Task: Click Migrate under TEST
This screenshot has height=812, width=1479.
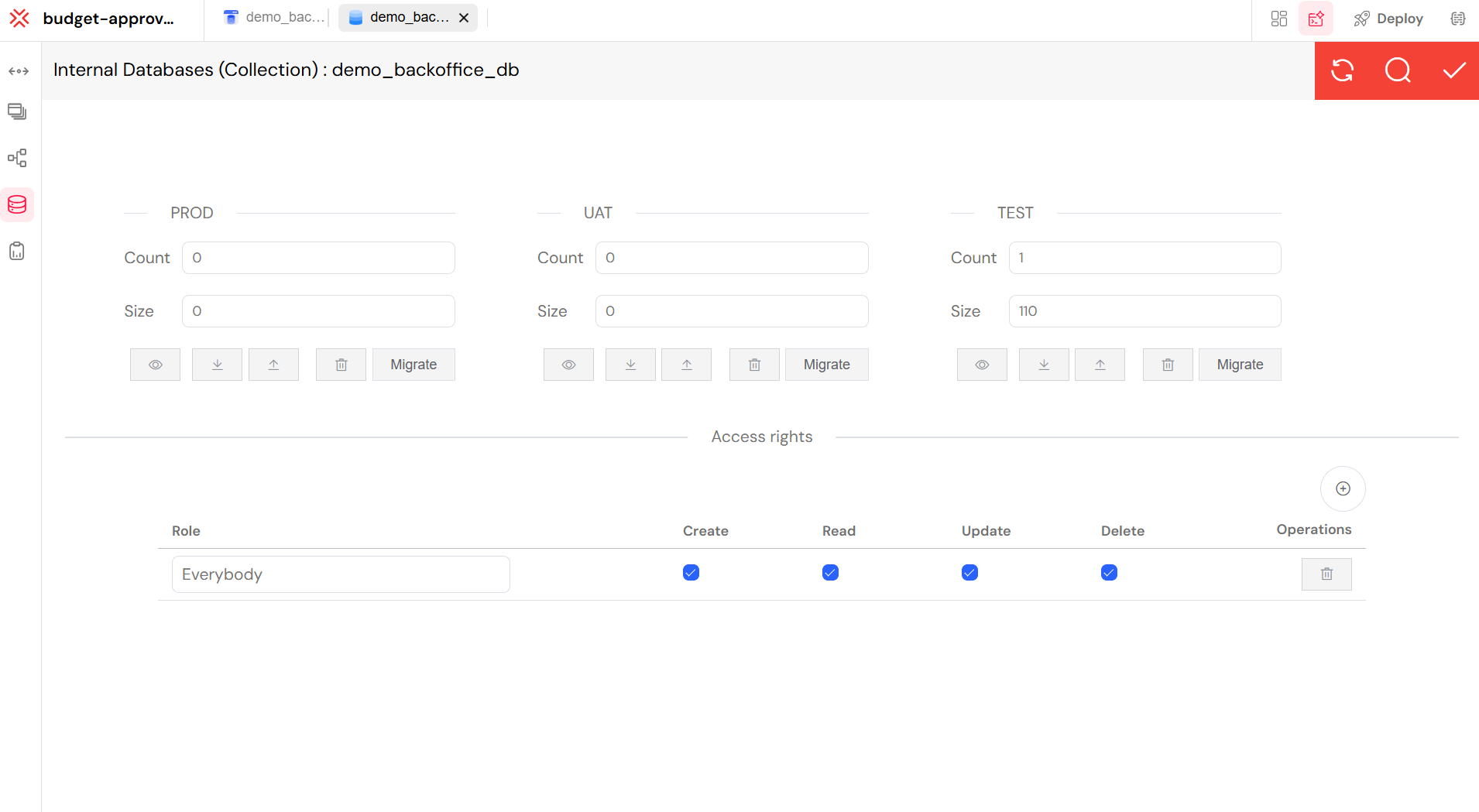Action: click(x=1240, y=365)
